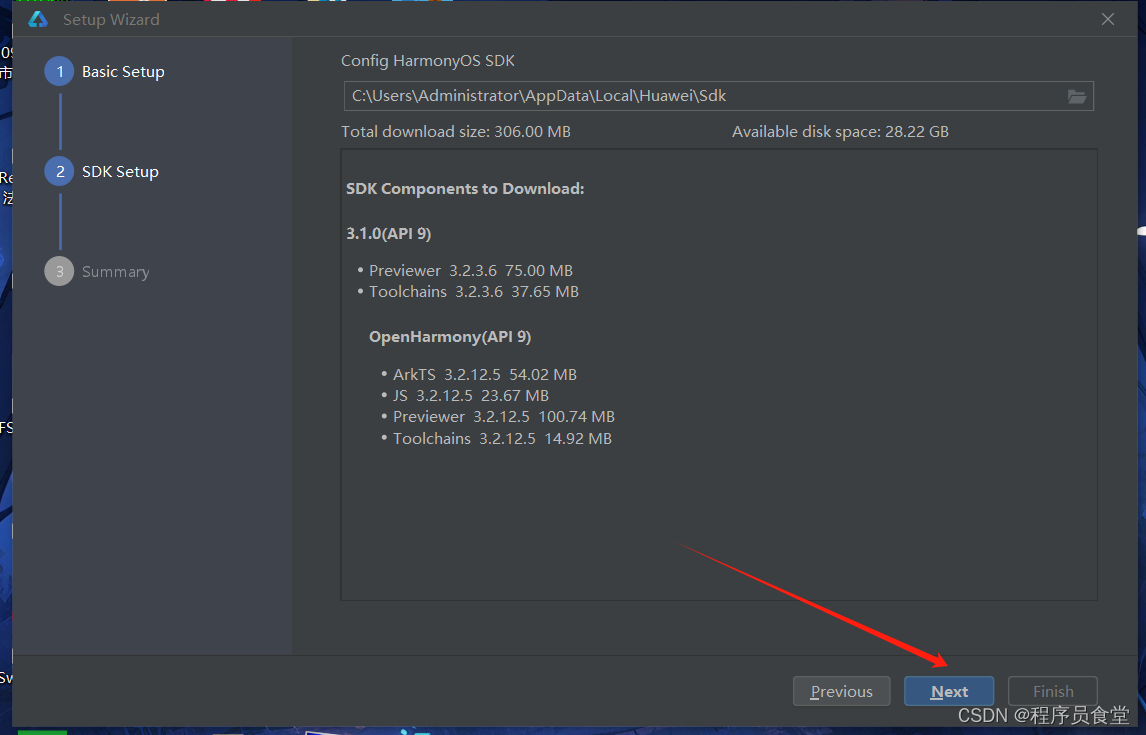Click the '3.1.0(API 9)' heading

coord(388,234)
